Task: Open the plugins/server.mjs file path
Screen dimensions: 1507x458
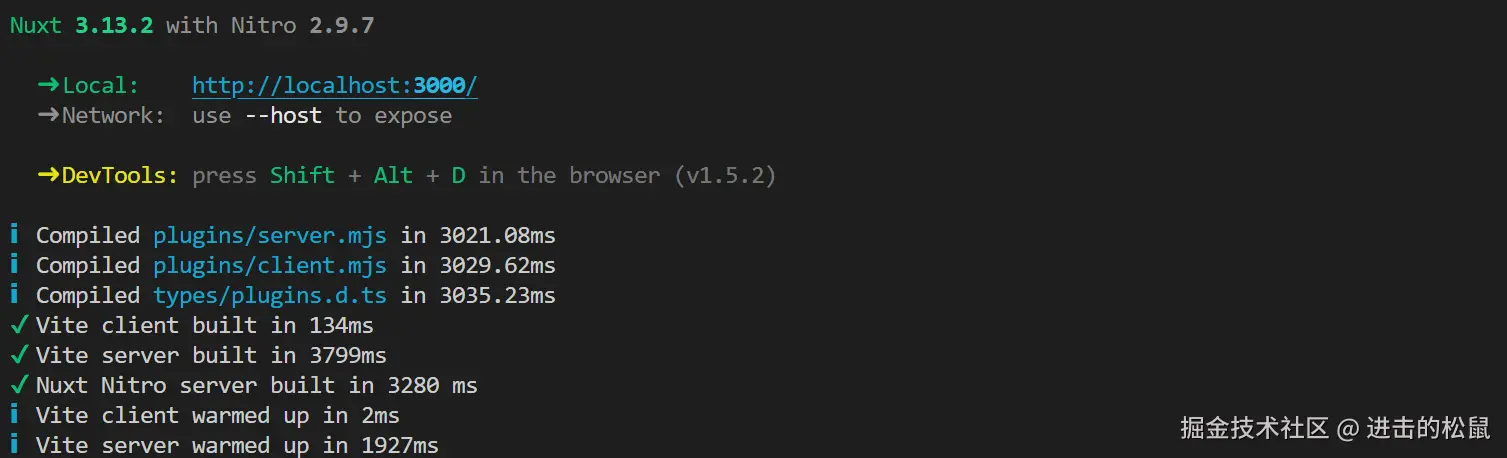Action: (x=269, y=236)
